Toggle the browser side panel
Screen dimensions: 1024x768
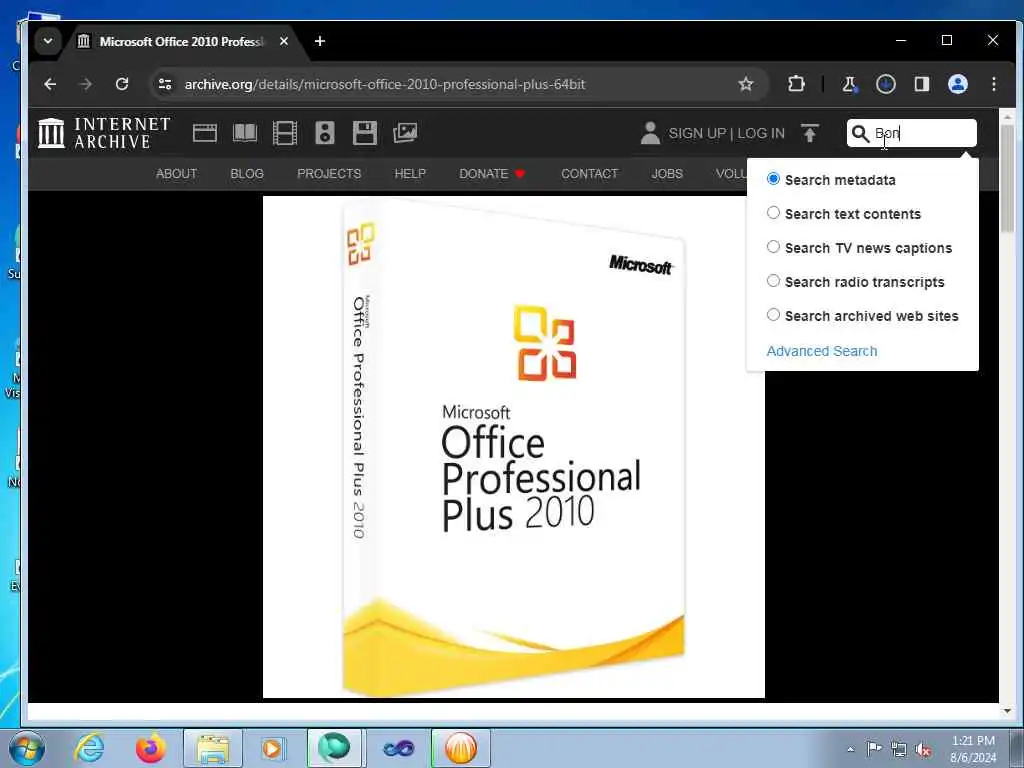coord(921,84)
